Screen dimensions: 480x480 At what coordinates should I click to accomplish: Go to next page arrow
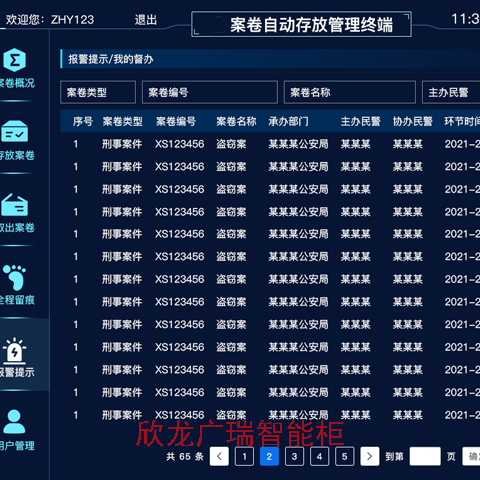coord(369,456)
